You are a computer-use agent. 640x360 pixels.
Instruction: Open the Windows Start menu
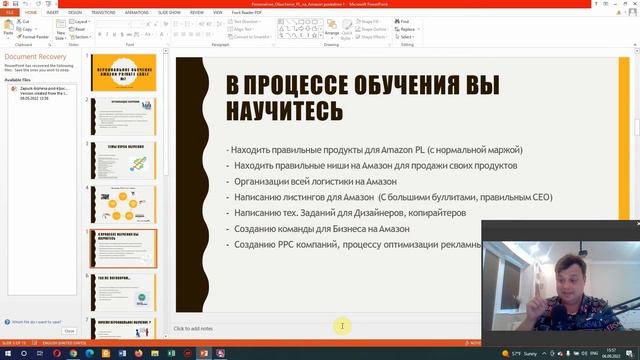[7, 353]
